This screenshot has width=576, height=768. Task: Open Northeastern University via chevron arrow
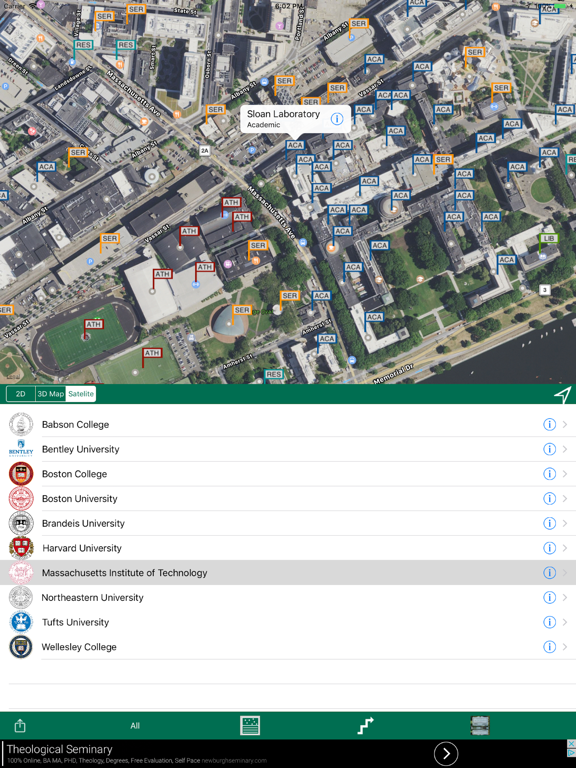coord(565,598)
